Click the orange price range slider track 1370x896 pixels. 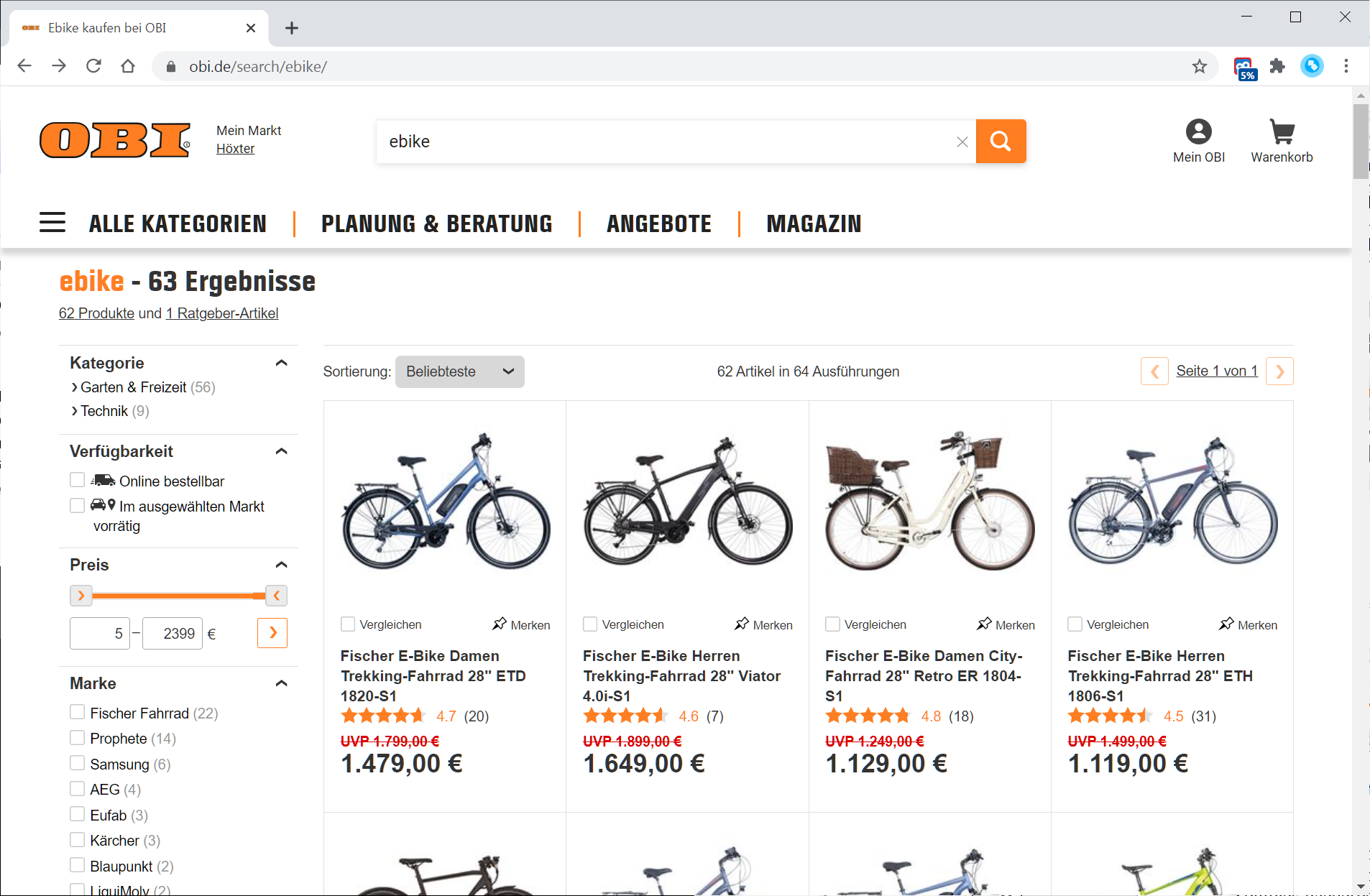click(x=173, y=596)
